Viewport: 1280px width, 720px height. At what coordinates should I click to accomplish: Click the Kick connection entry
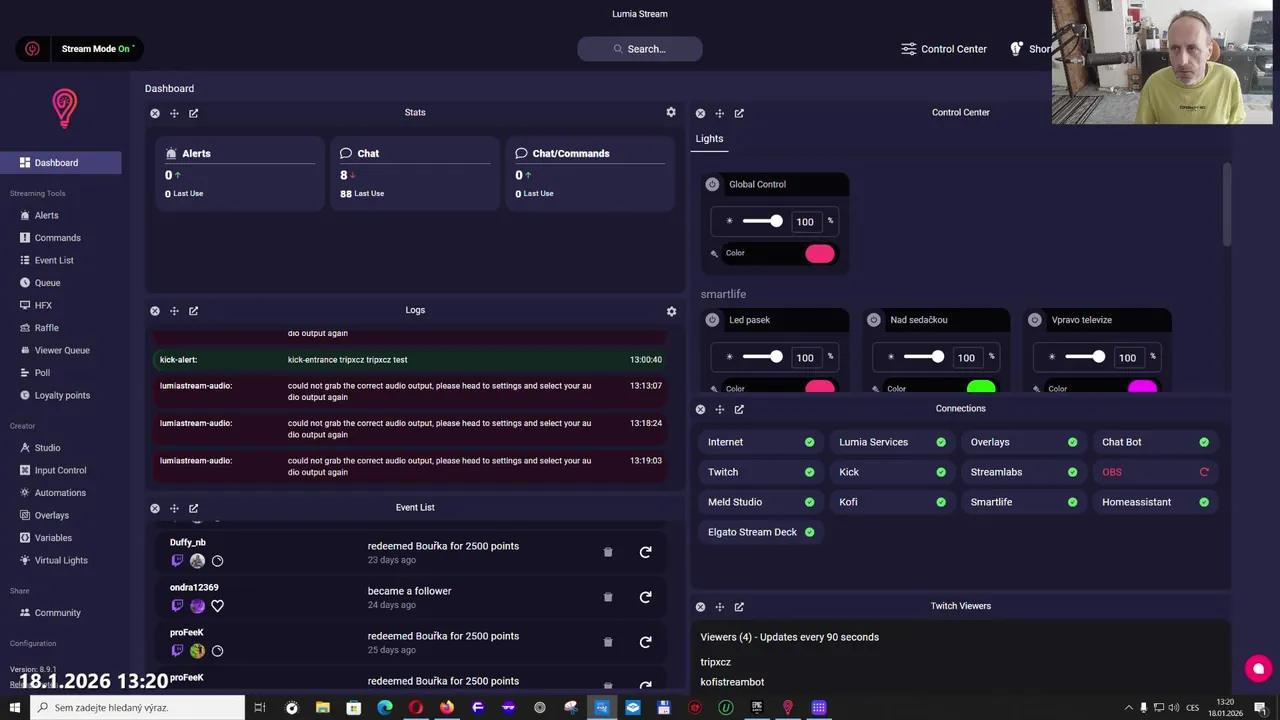pos(890,472)
